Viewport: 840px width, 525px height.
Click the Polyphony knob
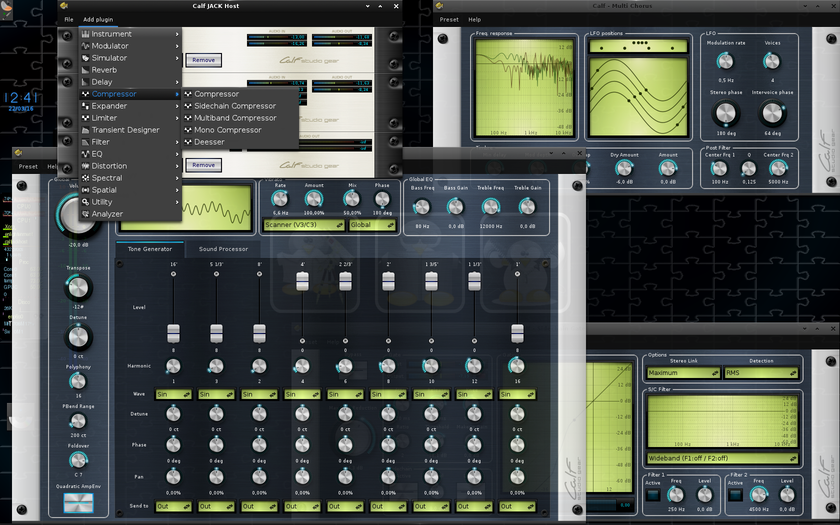[x=78, y=381]
